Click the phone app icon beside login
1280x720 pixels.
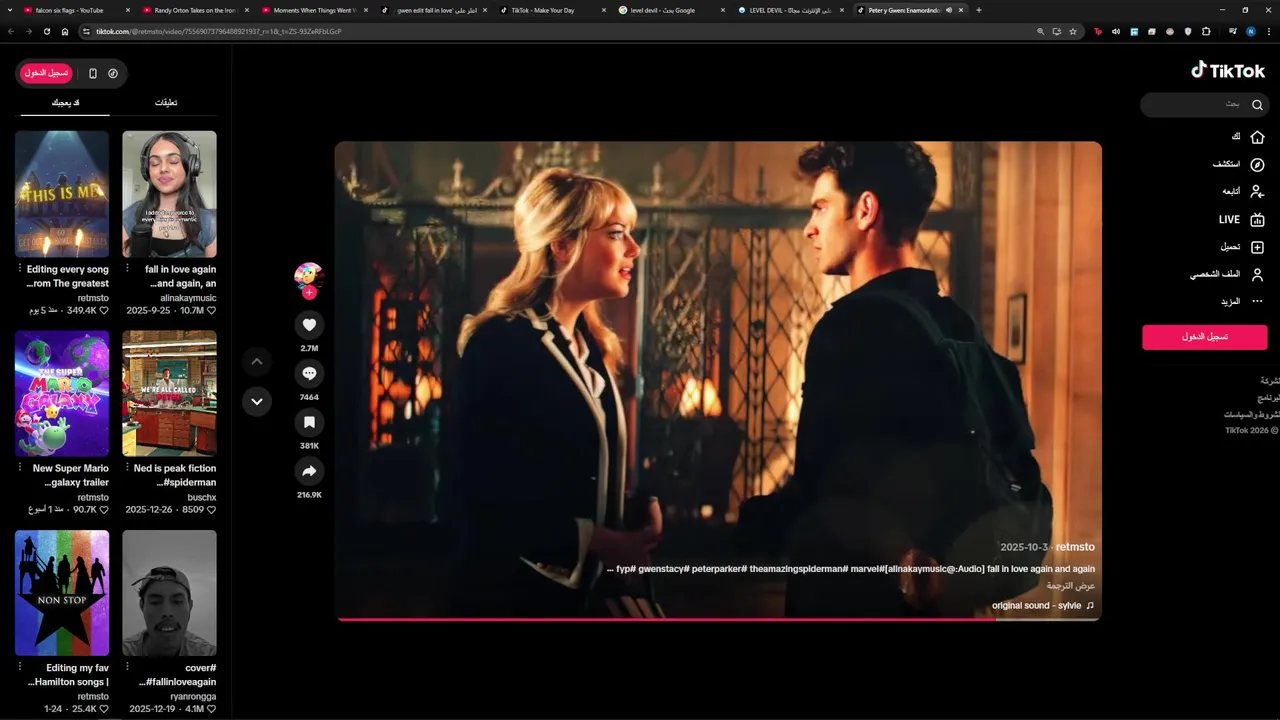(93, 73)
